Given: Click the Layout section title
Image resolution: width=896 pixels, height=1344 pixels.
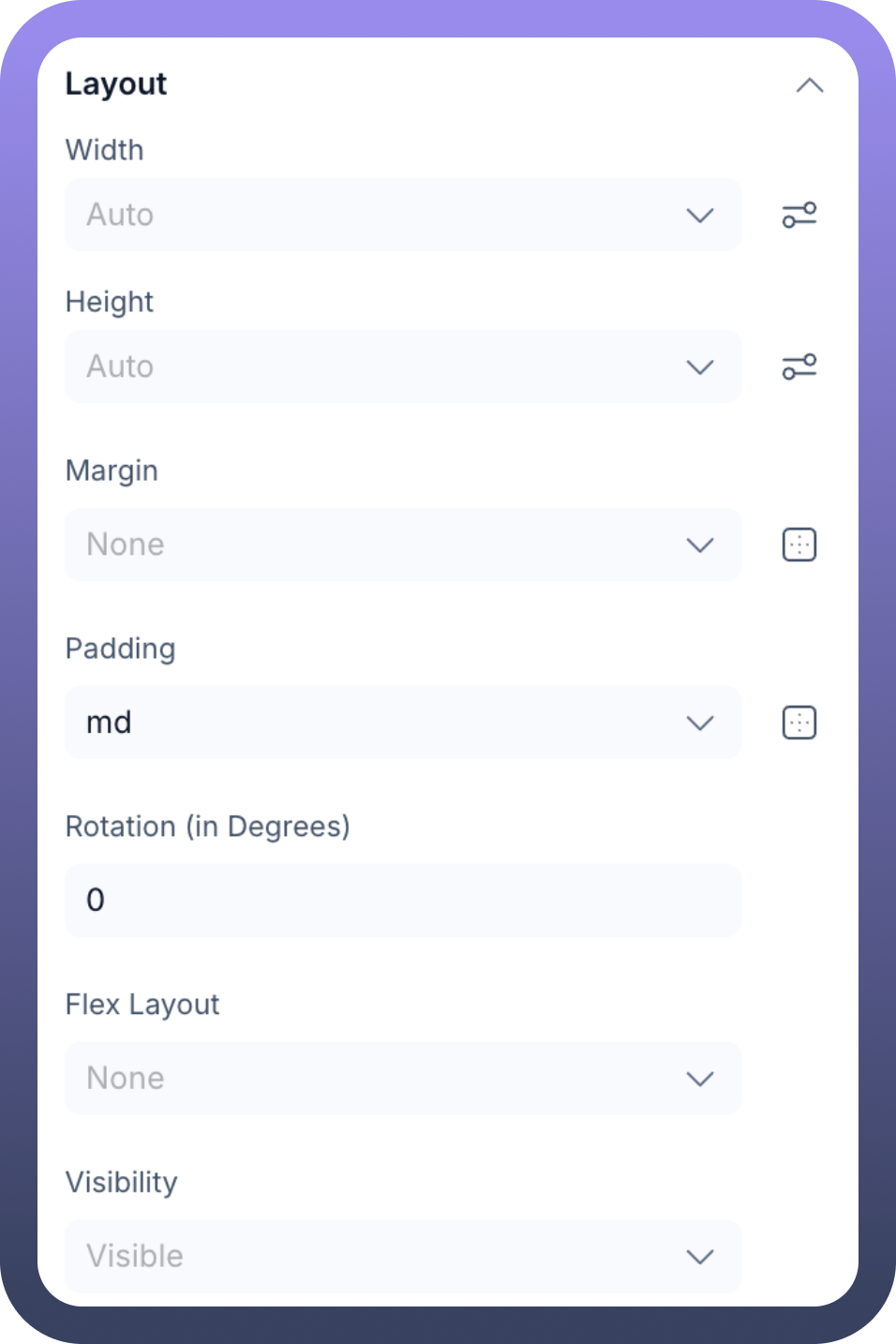Looking at the screenshot, I should 116,84.
